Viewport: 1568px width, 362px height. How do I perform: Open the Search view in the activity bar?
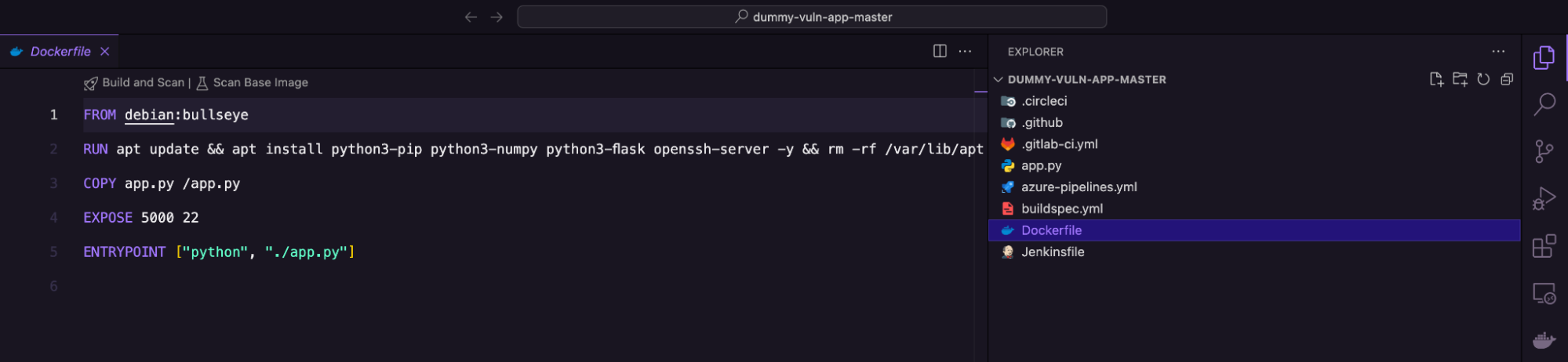[x=1544, y=103]
